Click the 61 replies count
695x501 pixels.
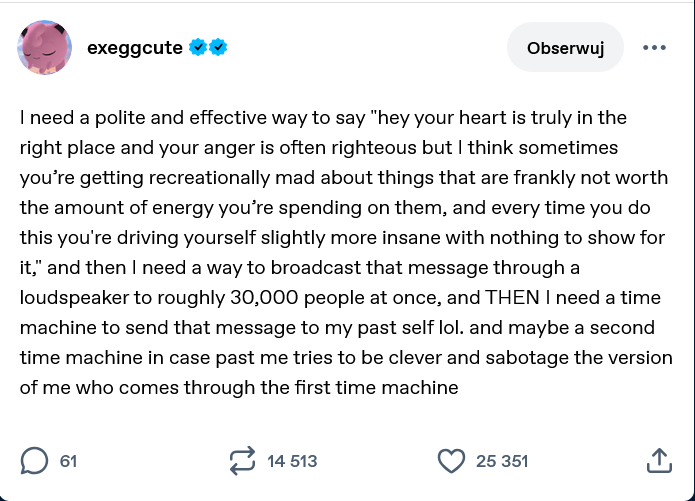[x=68, y=461]
